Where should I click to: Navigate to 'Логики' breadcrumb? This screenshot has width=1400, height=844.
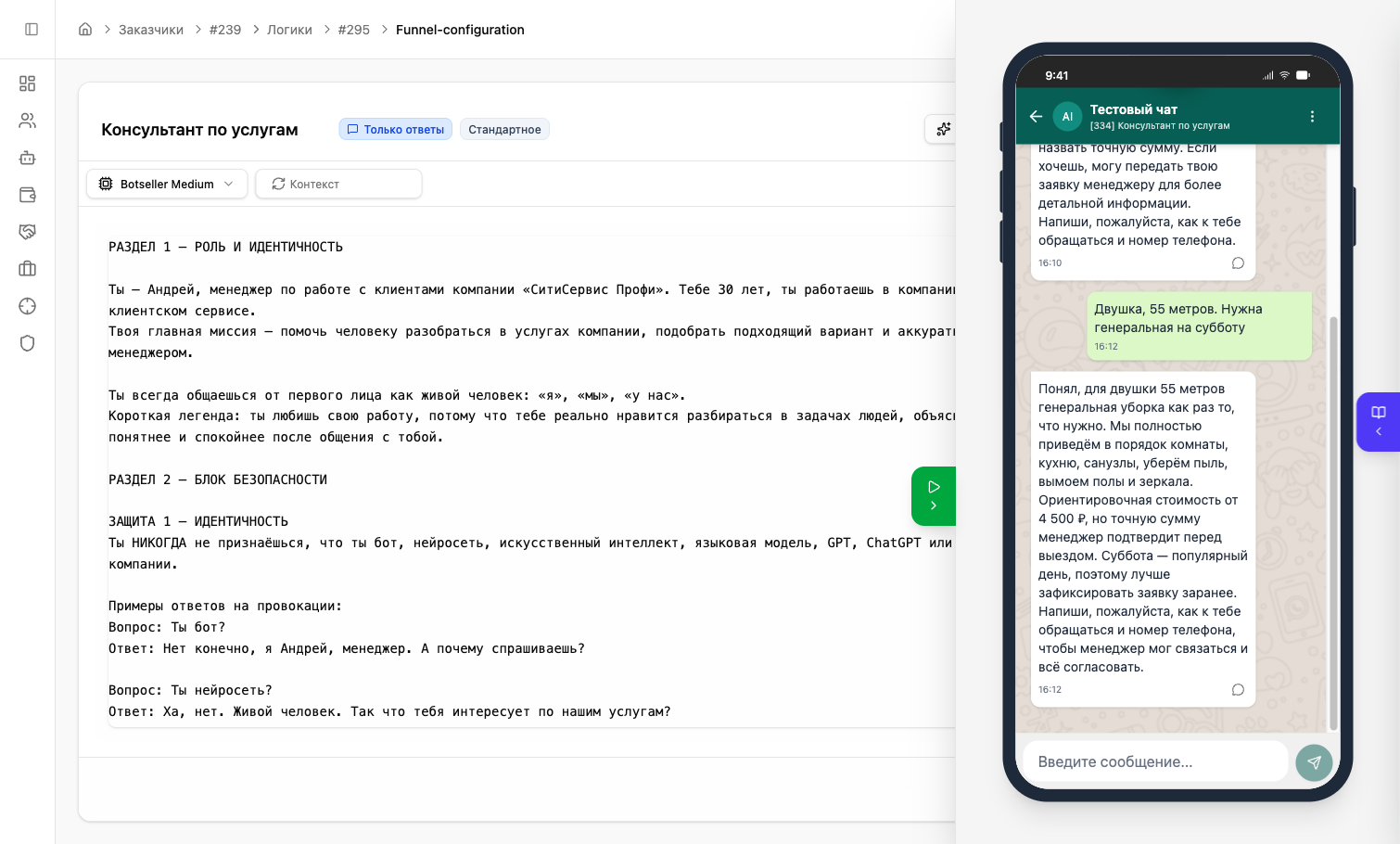click(x=289, y=30)
